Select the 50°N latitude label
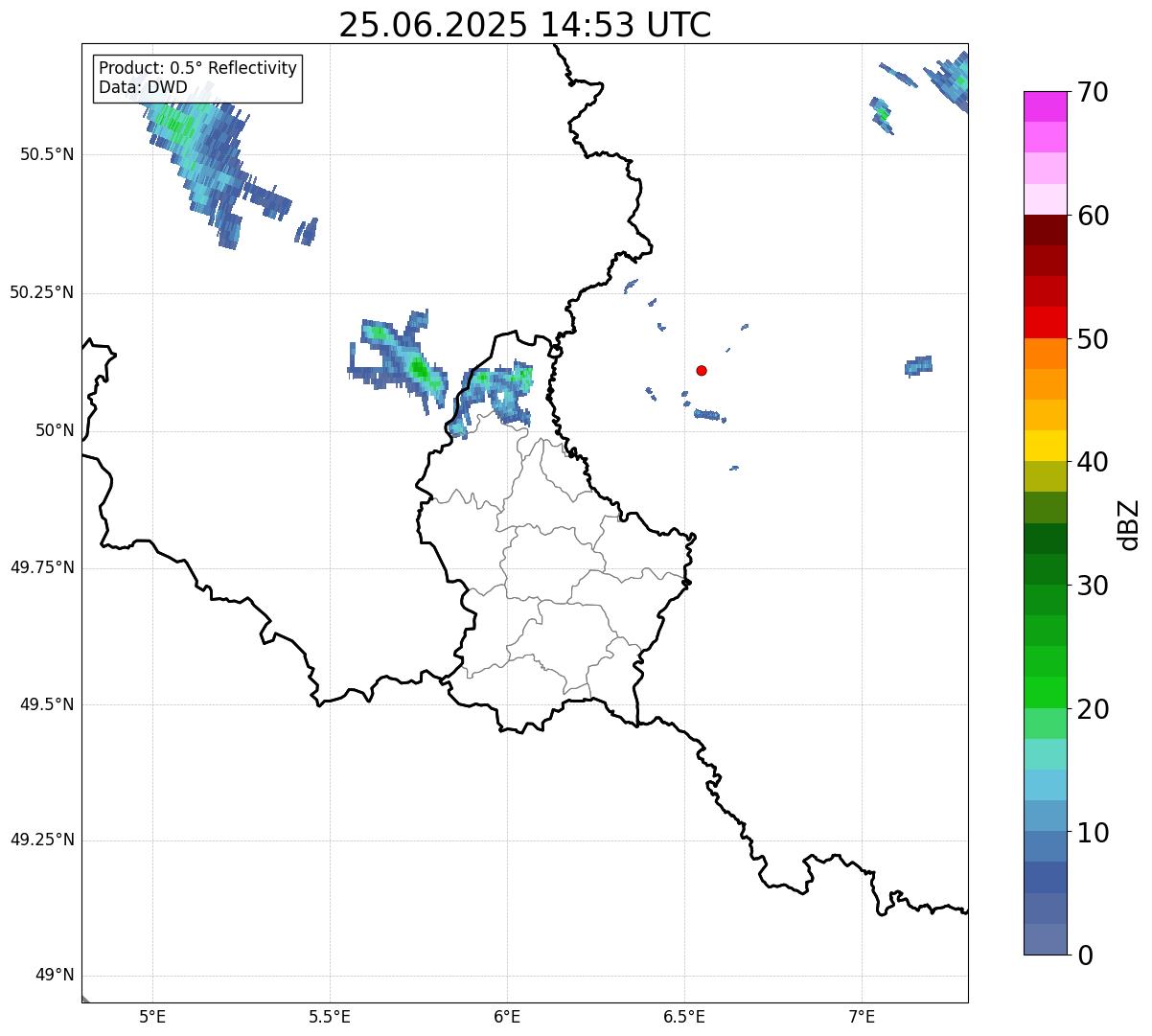 click(x=55, y=430)
